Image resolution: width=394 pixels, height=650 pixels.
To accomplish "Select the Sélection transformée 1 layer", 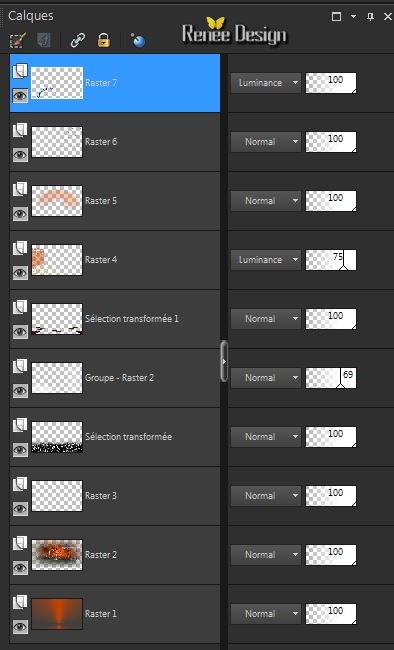I will point(115,319).
